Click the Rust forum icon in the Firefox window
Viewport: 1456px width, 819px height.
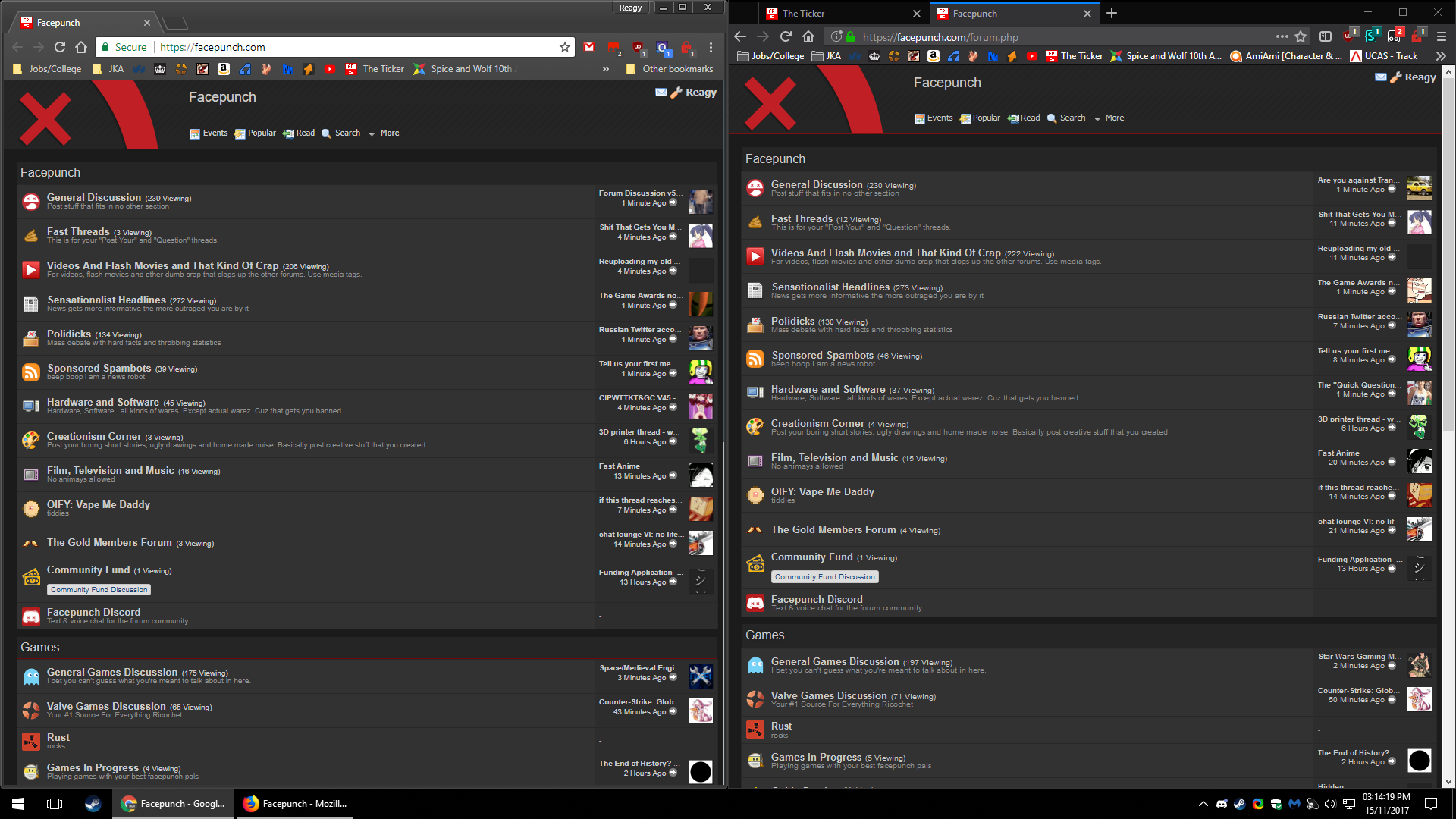[x=755, y=730]
